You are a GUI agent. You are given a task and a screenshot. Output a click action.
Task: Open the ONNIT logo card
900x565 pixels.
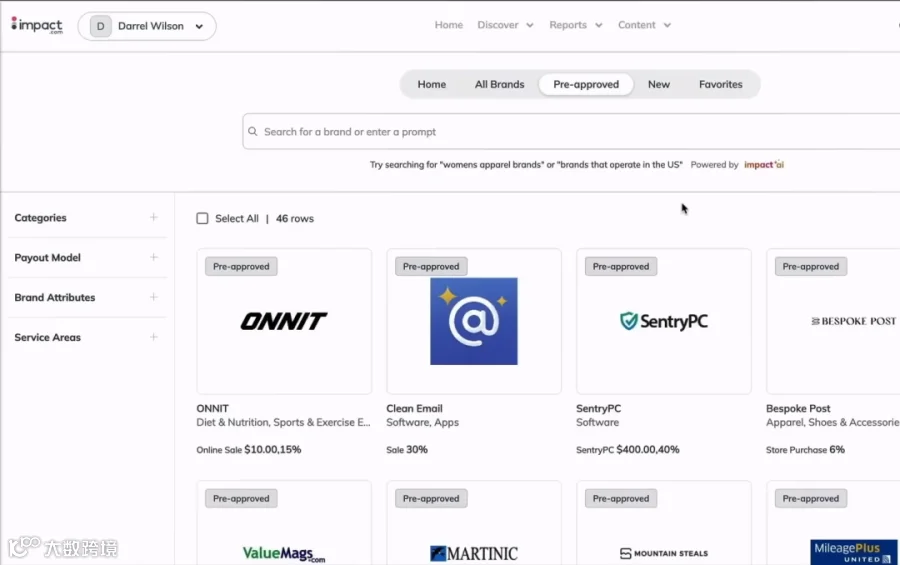pyautogui.click(x=284, y=321)
